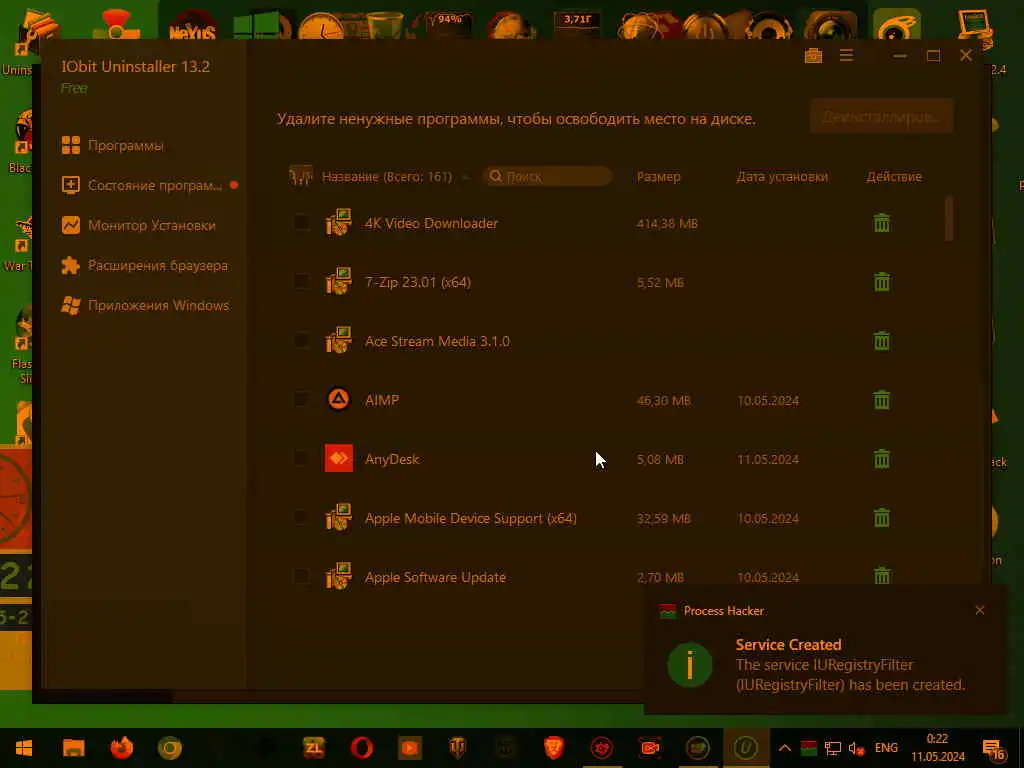Click the Process Hacker tray icon
Image resolution: width=1024 pixels, height=768 pixels.
click(808, 748)
